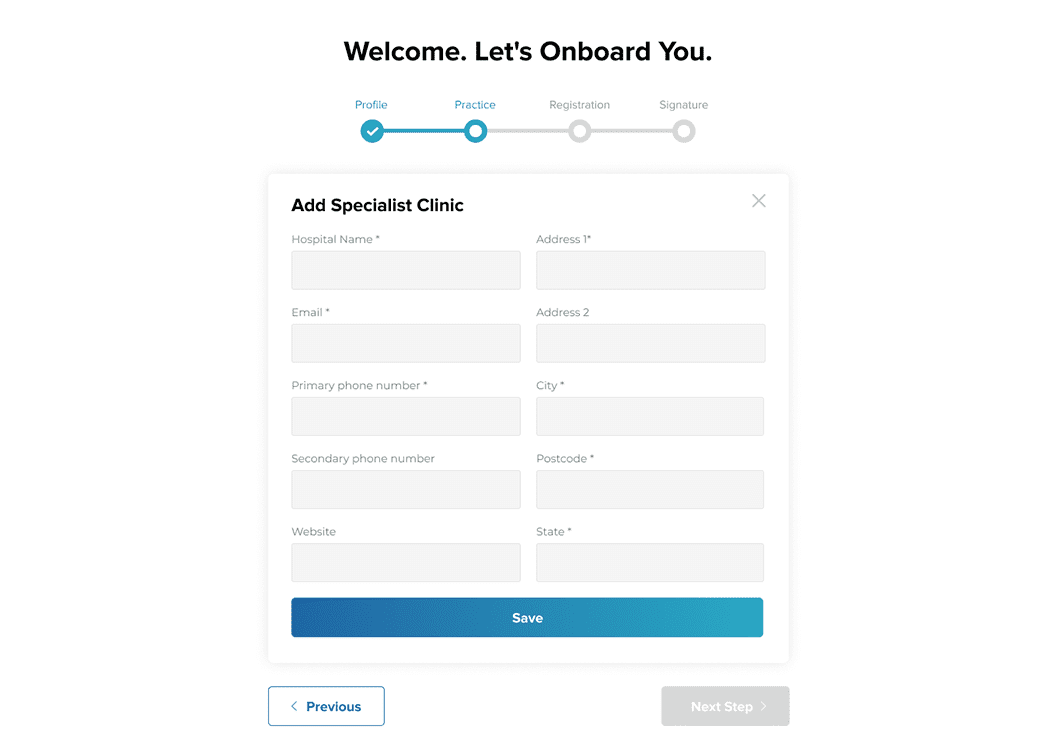Click into the Email input box
Viewport: 1057px width, 748px height.
(x=406, y=343)
